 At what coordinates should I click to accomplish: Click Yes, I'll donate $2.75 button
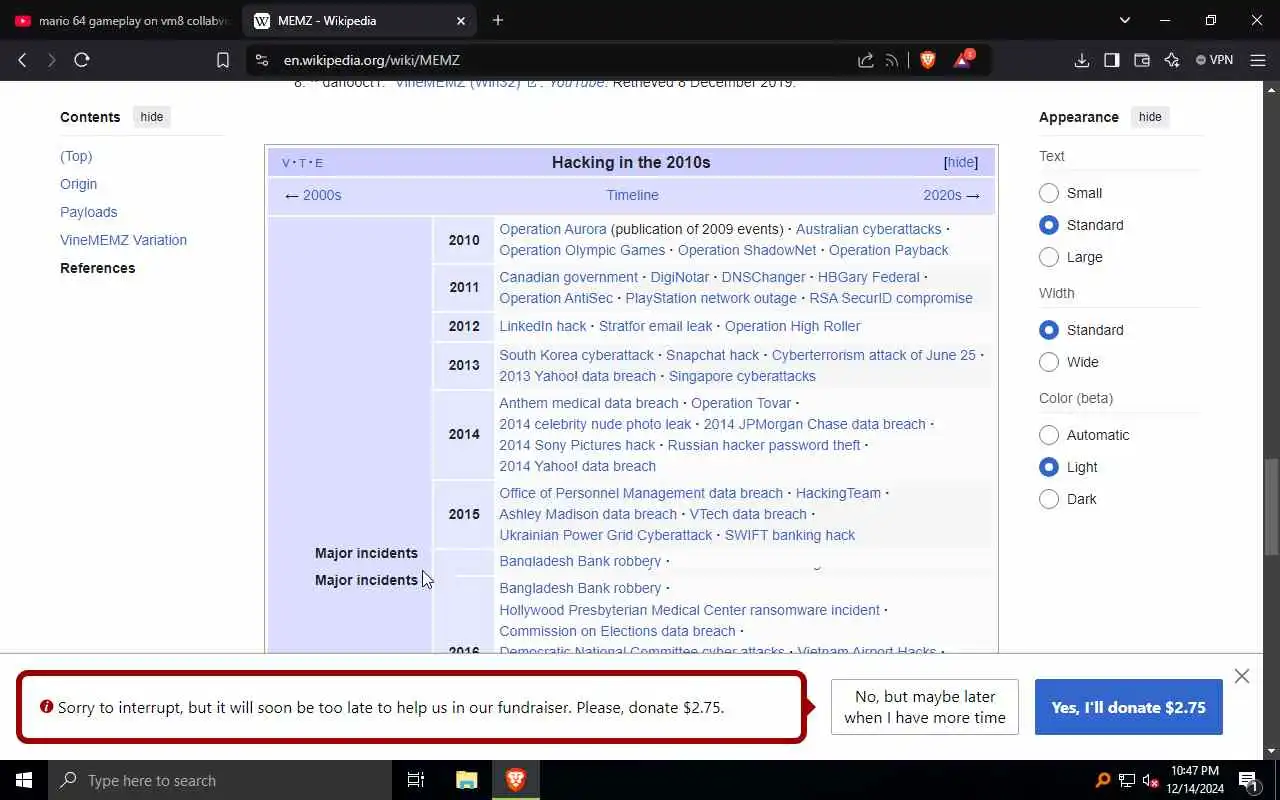click(x=1128, y=707)
